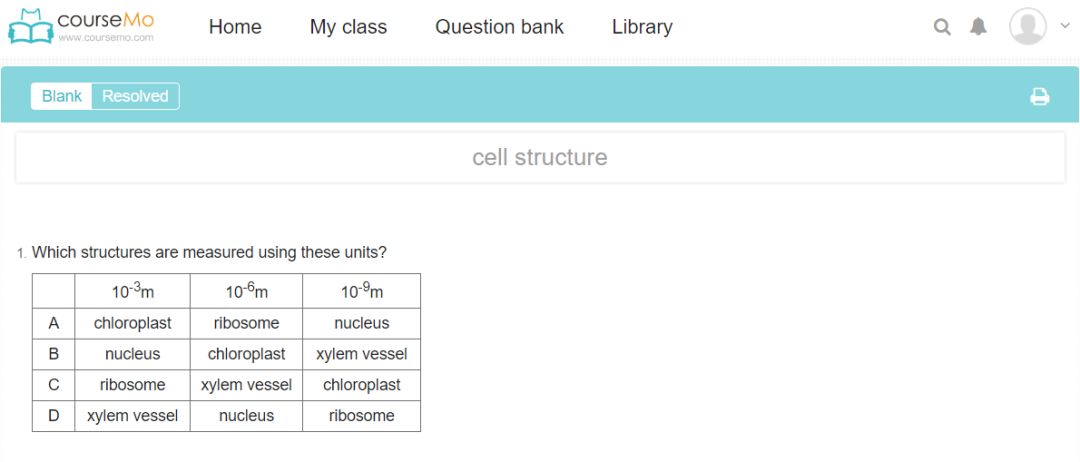The width and height of the screenshot is (1080, 462).
Task: Switch to Blank view
Action: (x=62, y=96)
